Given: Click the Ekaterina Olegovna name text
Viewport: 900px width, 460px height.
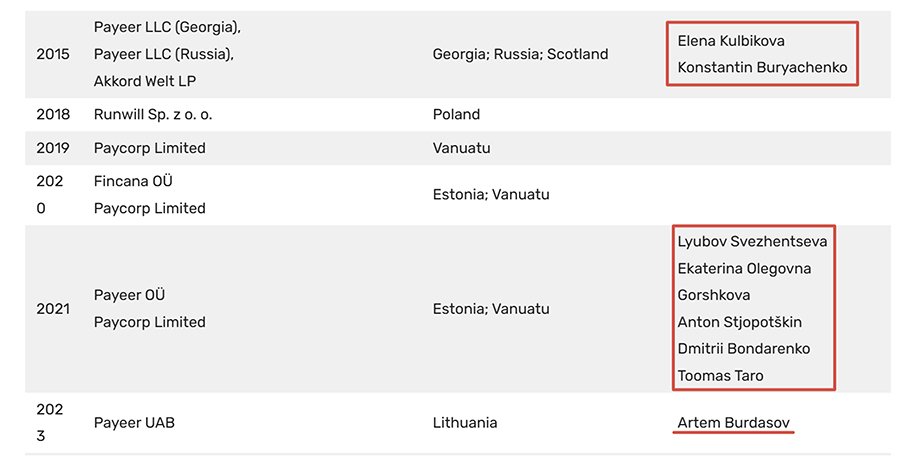Looking at the screenshot, I should [745, 268].
